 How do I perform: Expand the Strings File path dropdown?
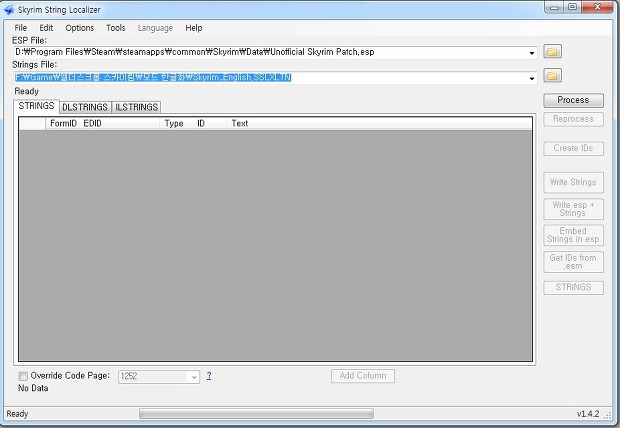(532, 78)
